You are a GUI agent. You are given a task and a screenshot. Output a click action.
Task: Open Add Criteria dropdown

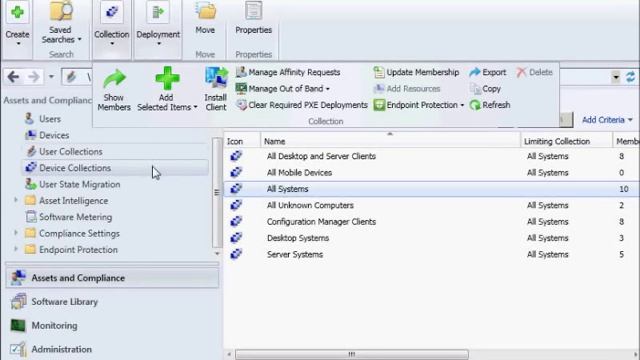click(x=607, y=120)
